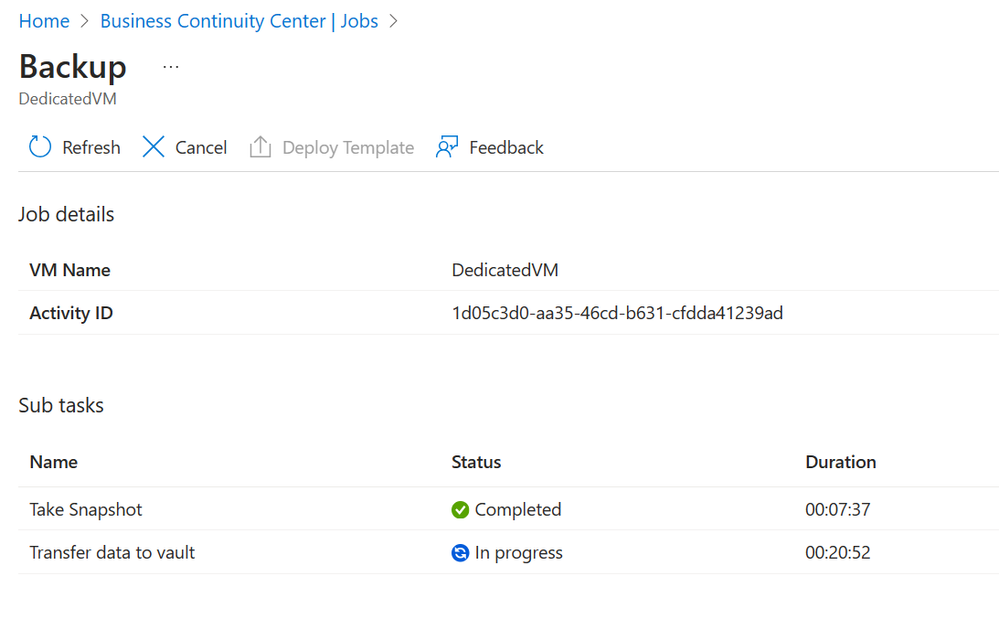
Task: Click the blue In progress sync icon
Action: pyautogui.click(x=460, y=553)
